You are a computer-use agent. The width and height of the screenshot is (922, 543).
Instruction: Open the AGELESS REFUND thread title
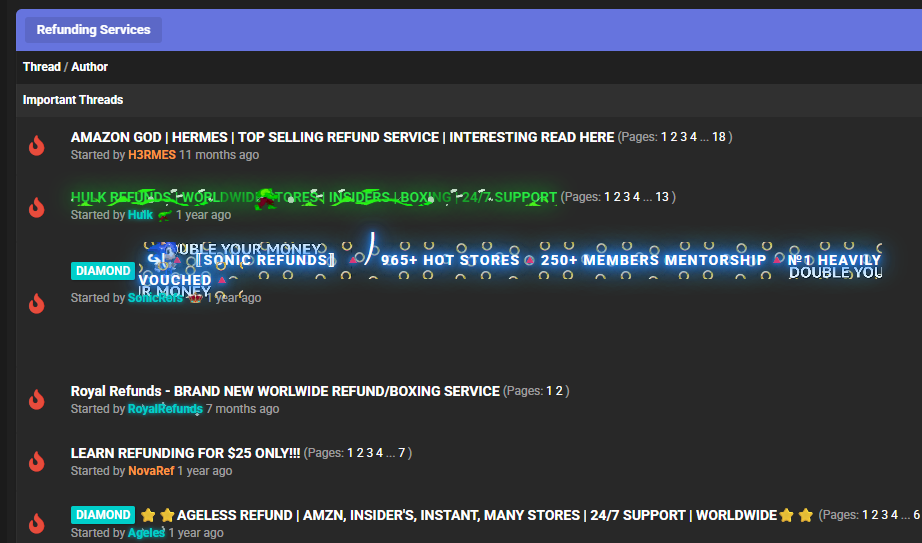pos(477,515)
